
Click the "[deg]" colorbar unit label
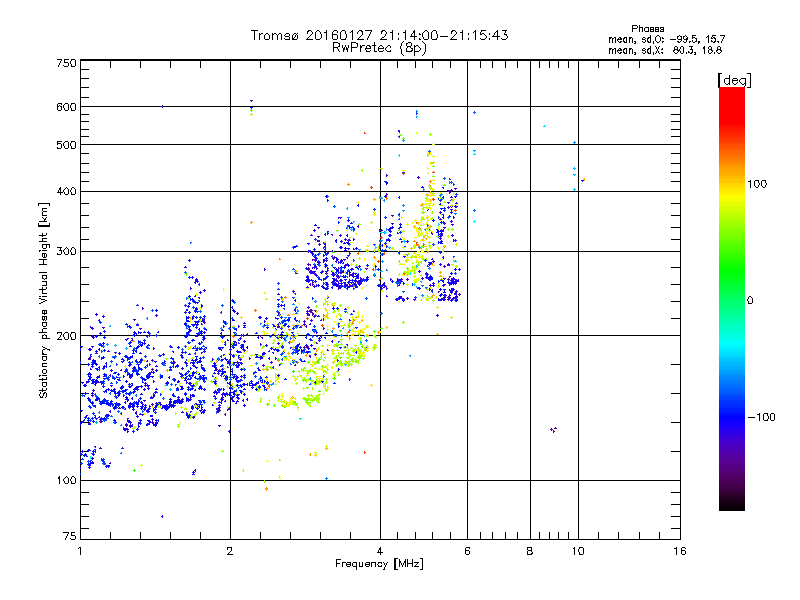click(734, 80)
